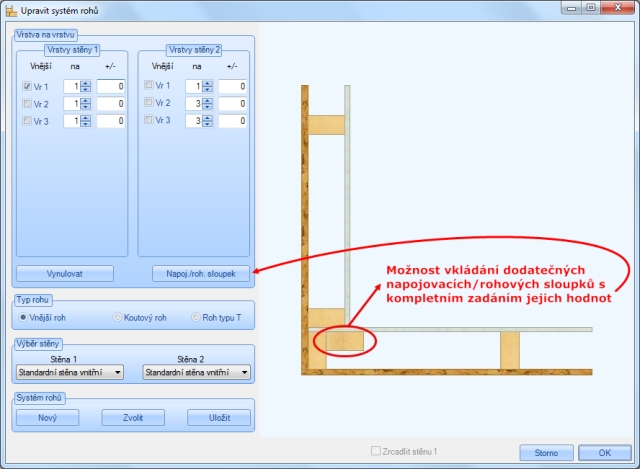The image size is (640, 469).
Task: Toggle Vr 2 outer checkbox in wall 2 layers
Action: (149, 102)
